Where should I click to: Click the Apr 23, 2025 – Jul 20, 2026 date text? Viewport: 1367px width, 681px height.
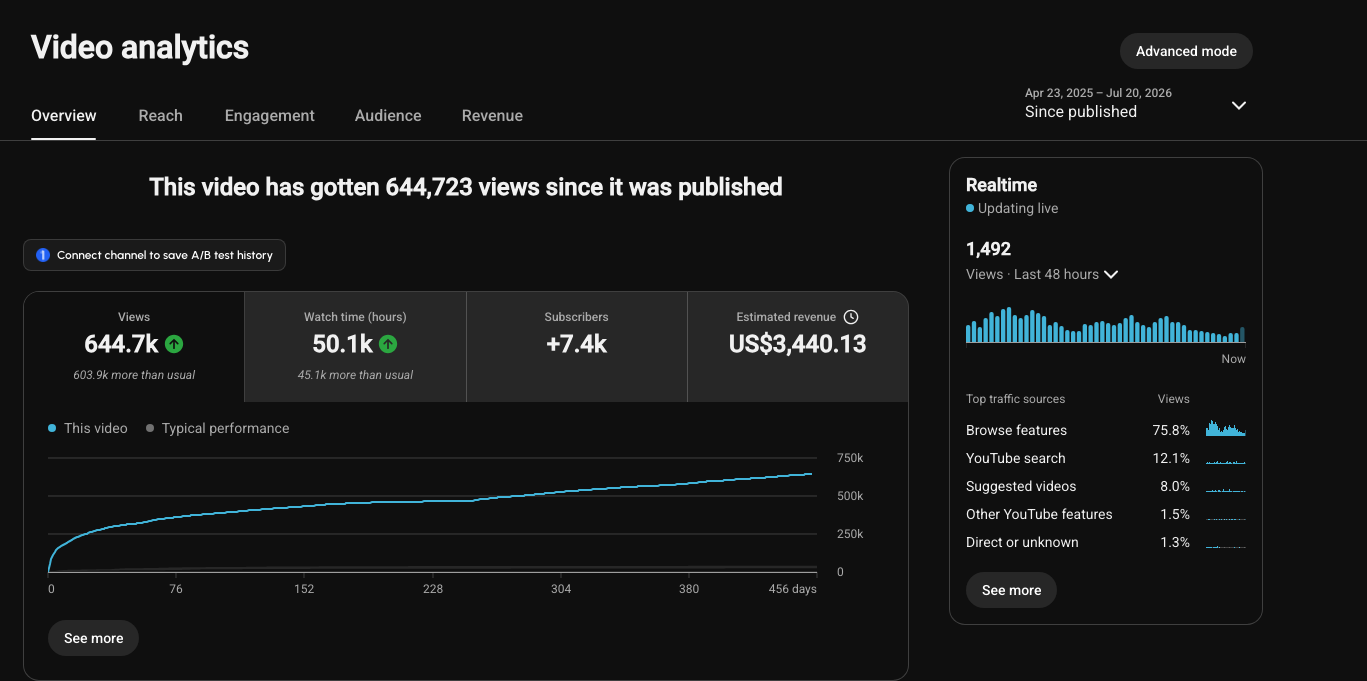[x=1098, y=93]
